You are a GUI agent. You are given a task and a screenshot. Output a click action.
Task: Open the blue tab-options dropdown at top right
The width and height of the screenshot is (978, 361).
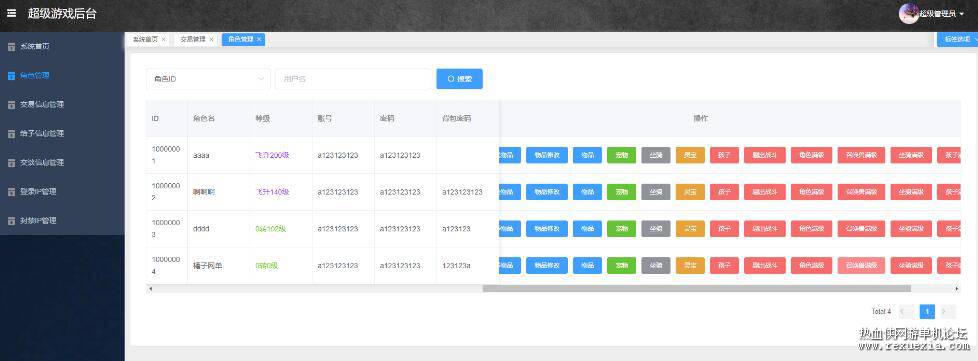pyautogui.click(x=958, y=39)
